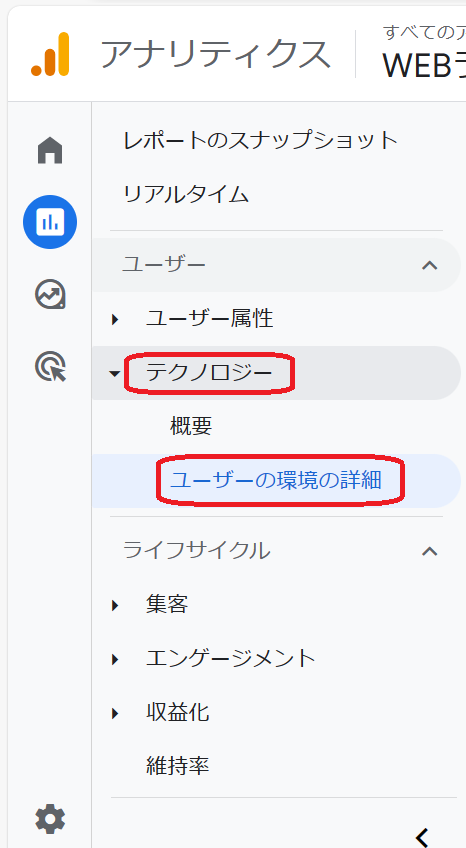This screenshot has width=466, height=848.
Task: Open the Home icon in sidebar
Action: click(x=50, y=150)
